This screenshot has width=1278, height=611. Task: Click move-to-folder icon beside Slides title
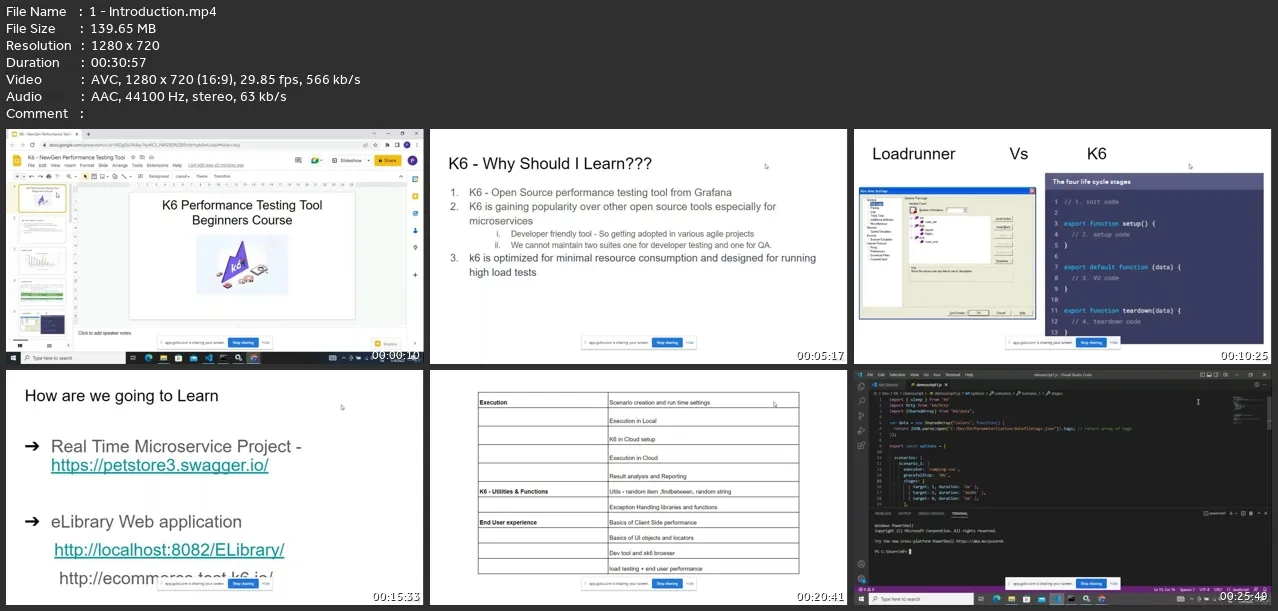tap(142, 157)
